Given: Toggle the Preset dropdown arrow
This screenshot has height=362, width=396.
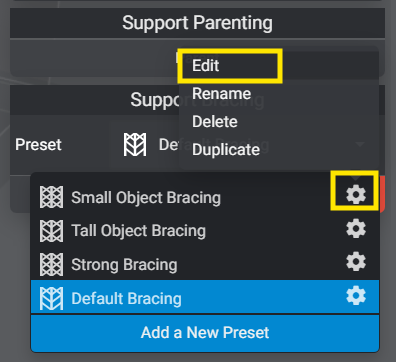Looking at the screenshot, I should point(360,144).
